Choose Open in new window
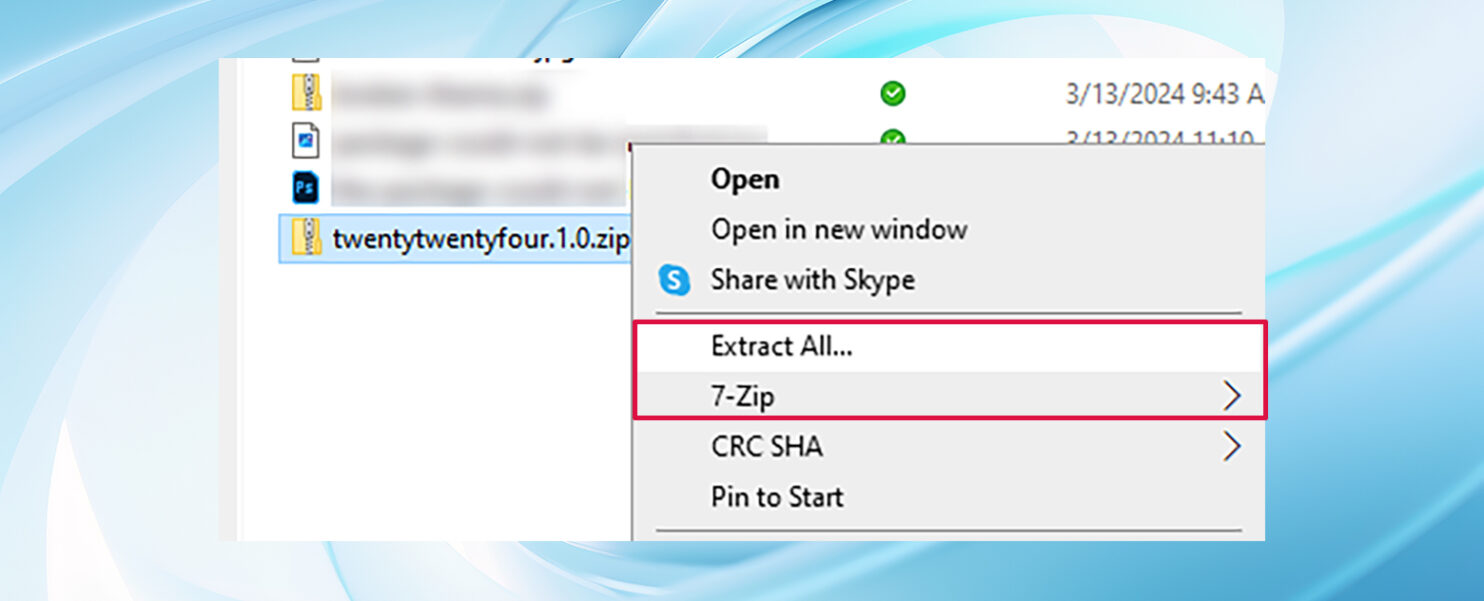Screen dimensions: 1484x601 [839, 229]
